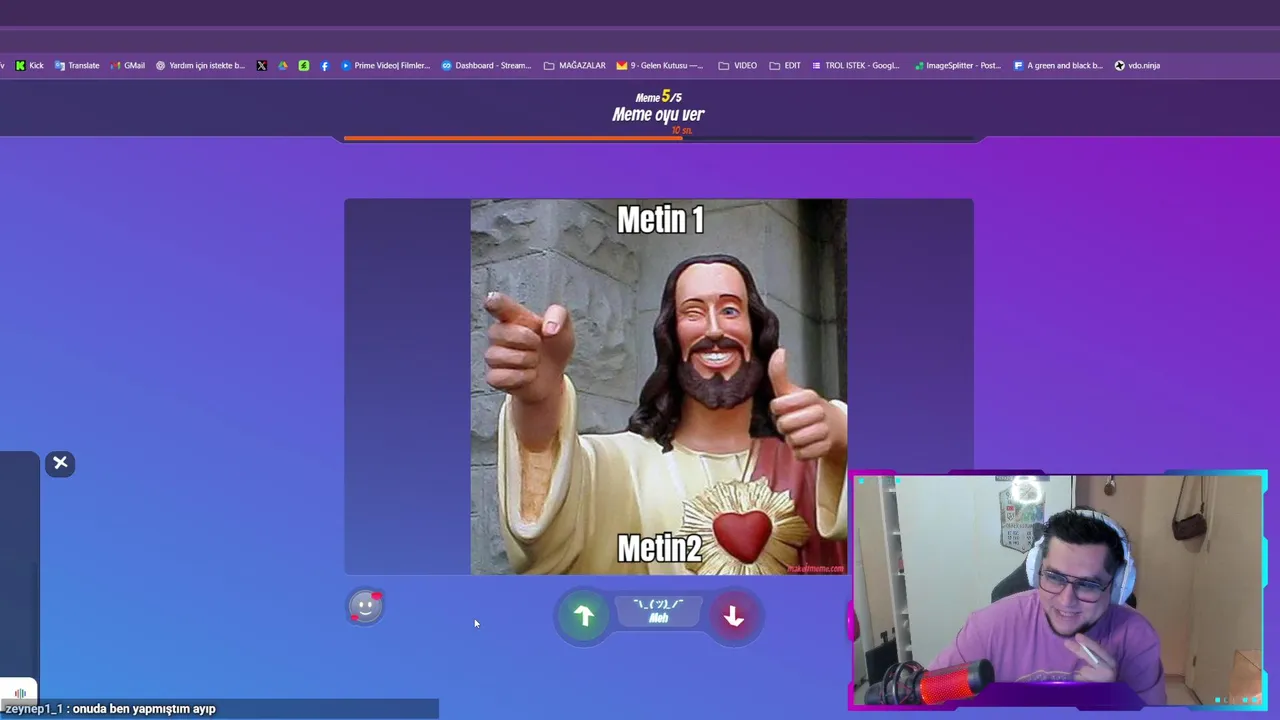1280x720 pixels.
Task: Vote Meh shrug on the meme
Action: pyautogui.click(x=658, y=611)
